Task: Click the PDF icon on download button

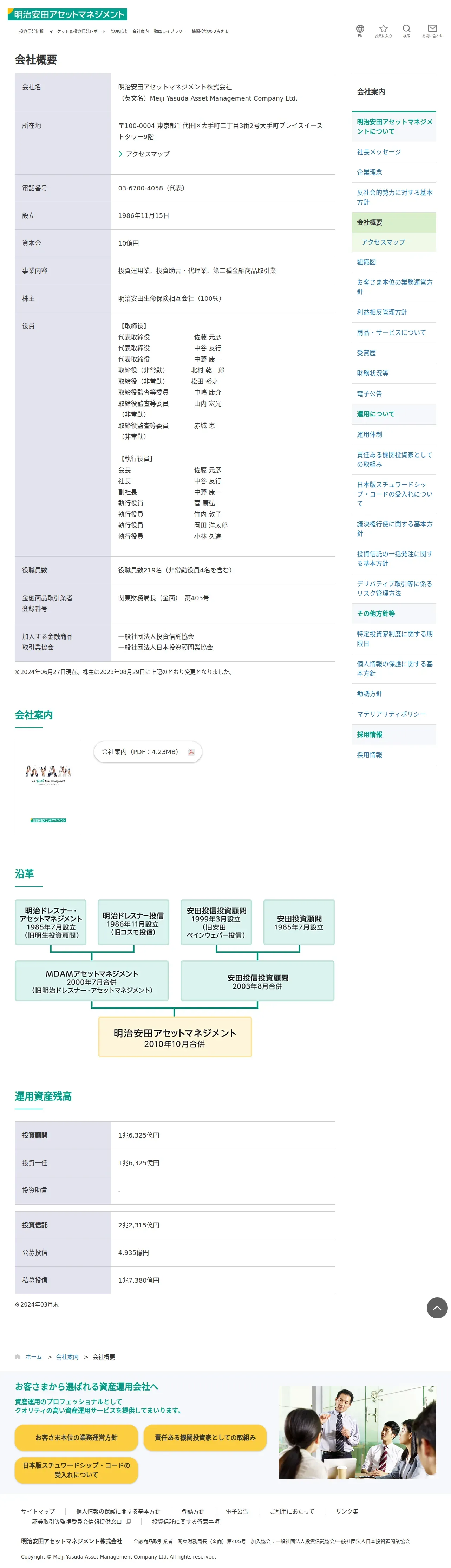Action: click(190, 752)
